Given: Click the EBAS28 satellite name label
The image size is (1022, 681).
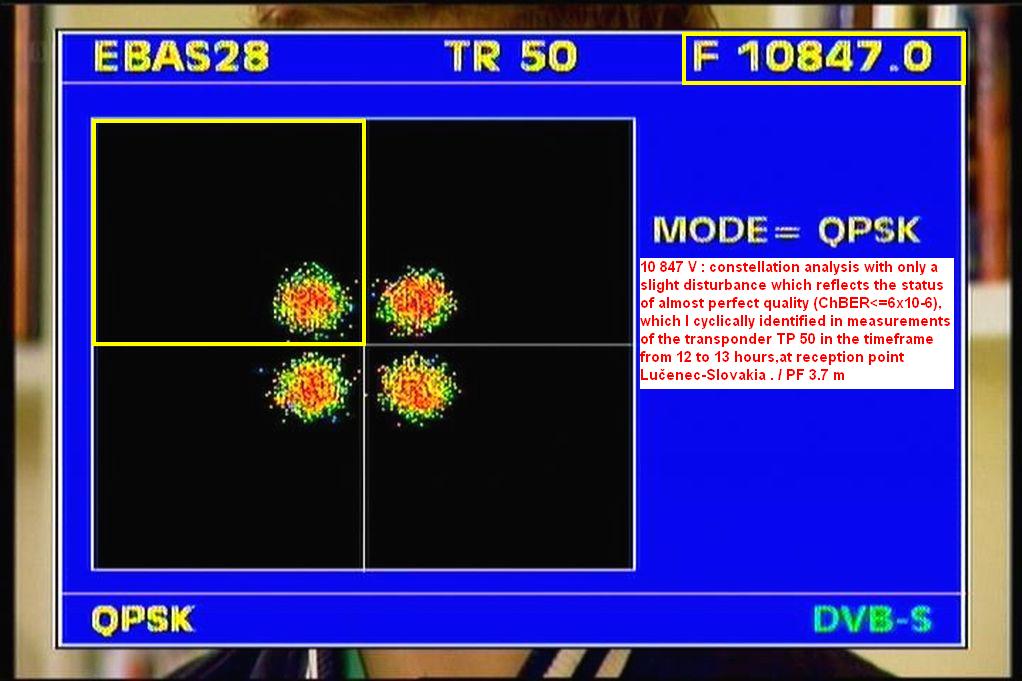Looking at the screenshot, I should tap(181, 56).
